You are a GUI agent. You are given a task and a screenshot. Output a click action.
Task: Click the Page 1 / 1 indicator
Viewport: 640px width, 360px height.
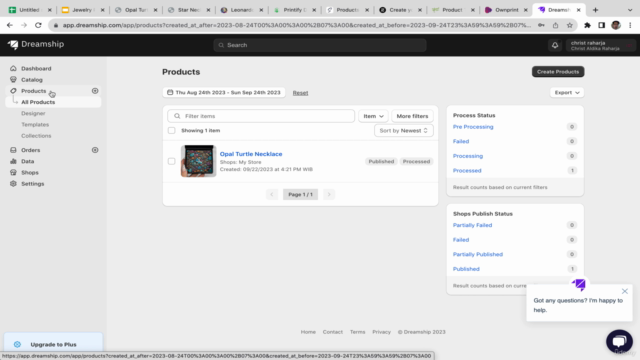(300, 195)
